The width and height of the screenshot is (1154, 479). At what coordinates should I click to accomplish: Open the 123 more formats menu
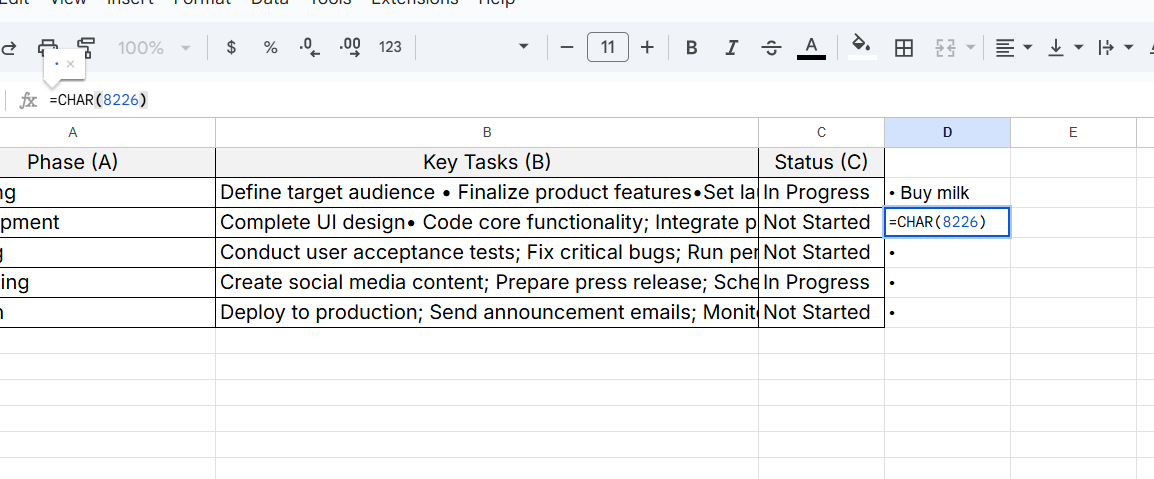pos(390,47)
